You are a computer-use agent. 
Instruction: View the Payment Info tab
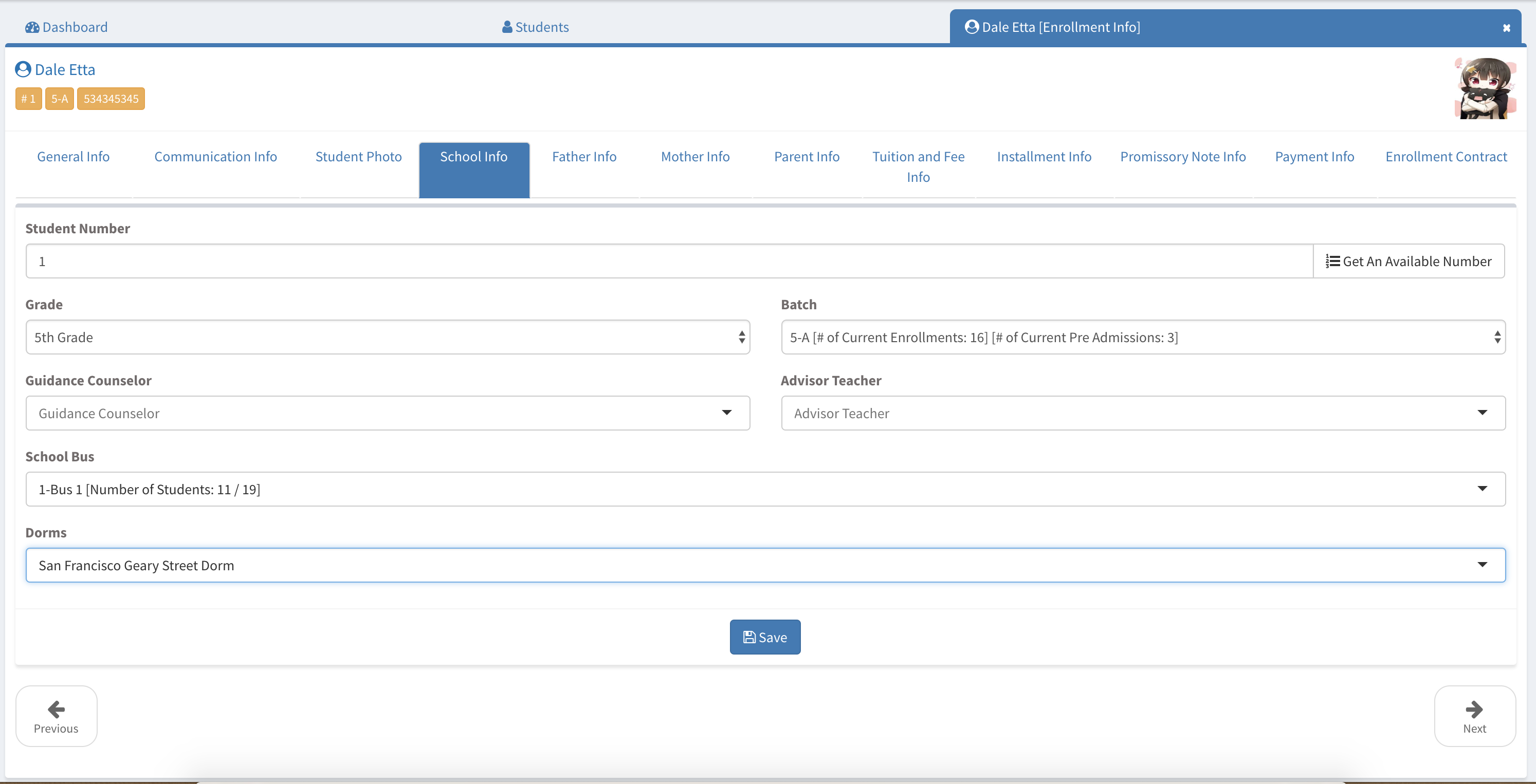(1314, 170)
